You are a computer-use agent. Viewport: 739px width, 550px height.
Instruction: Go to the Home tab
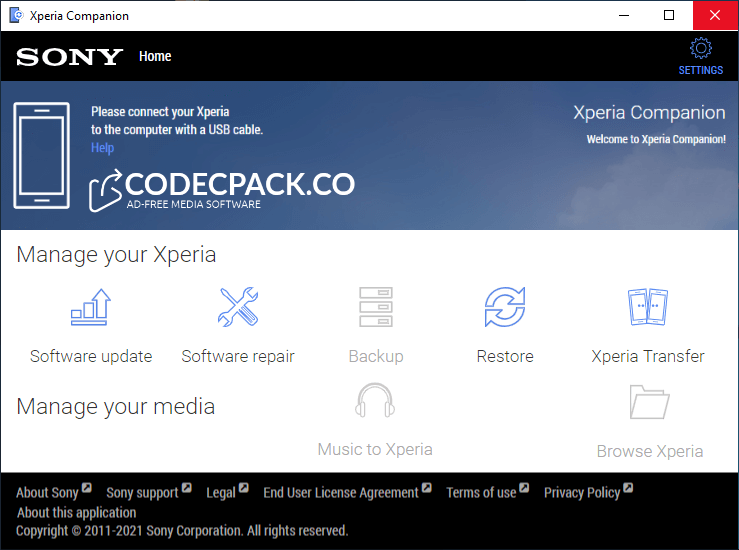pos(155,56)
